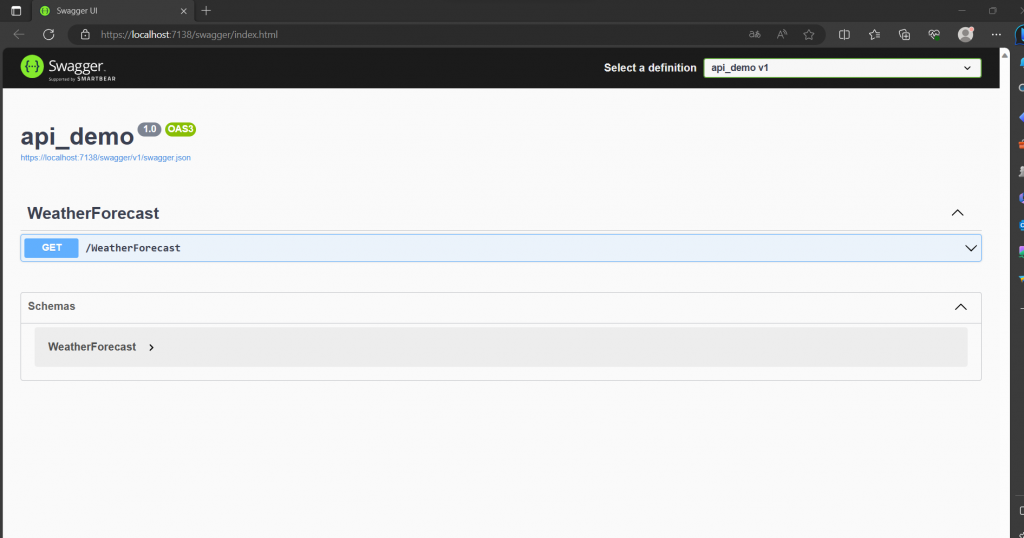This screenshot has width=1024, height=538.
Task: Open the api_demo v1 definition dropdown
Action: (x=842, y=68)
